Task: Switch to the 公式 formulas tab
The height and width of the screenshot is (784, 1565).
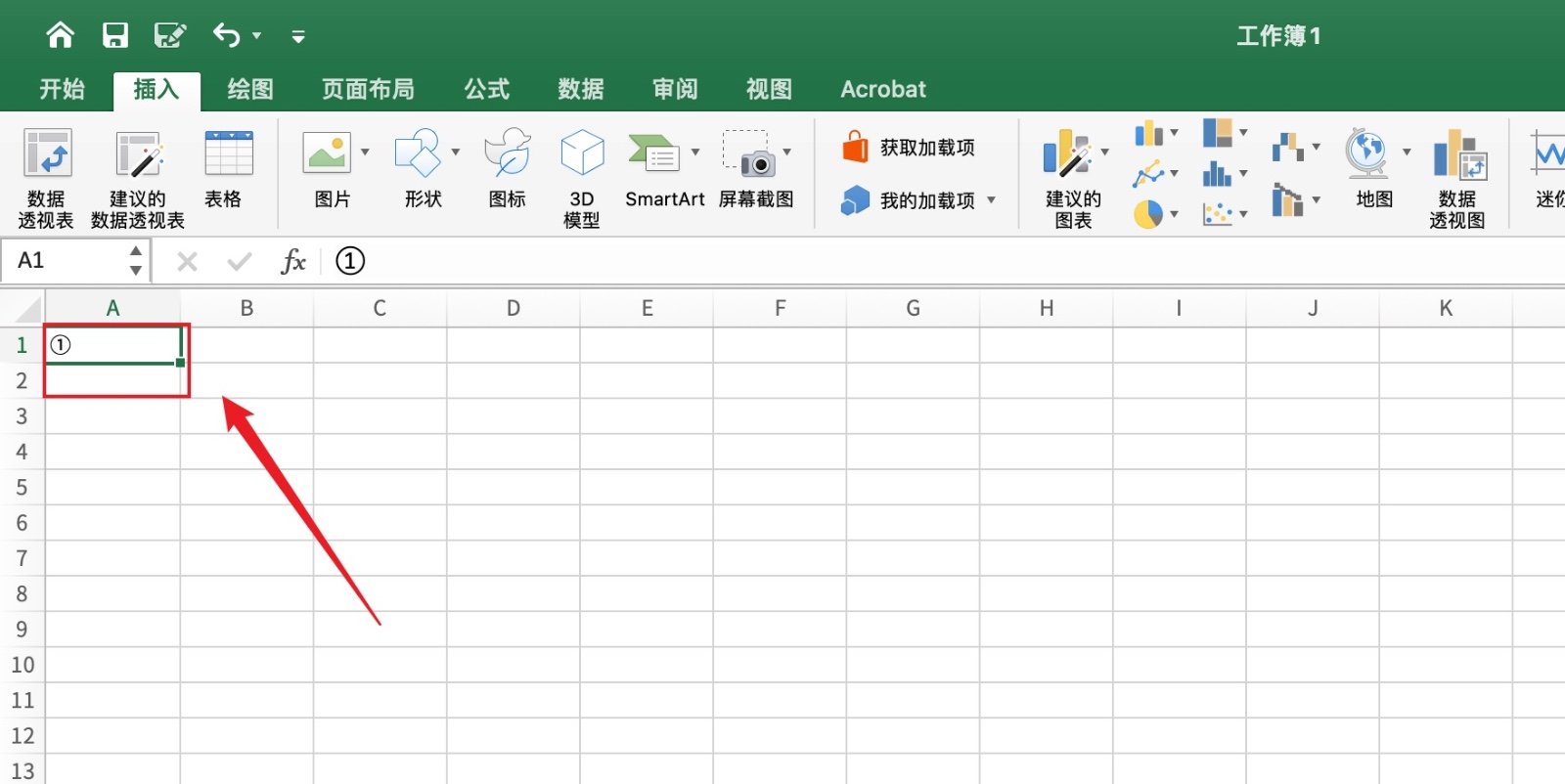Action: tap(486, 90)
